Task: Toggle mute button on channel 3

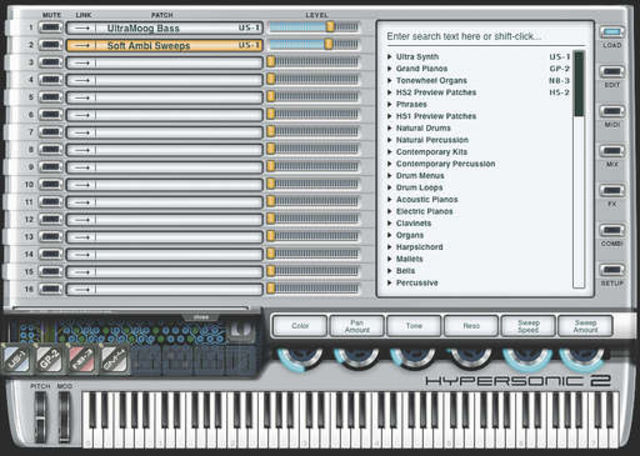Action: click(51, 62)
